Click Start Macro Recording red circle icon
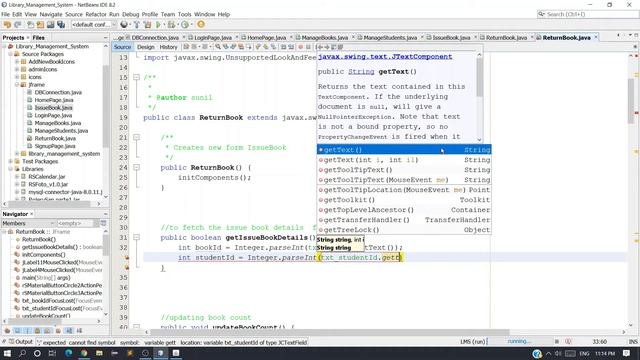Screen dimensions: 640x360 point(300,47)
